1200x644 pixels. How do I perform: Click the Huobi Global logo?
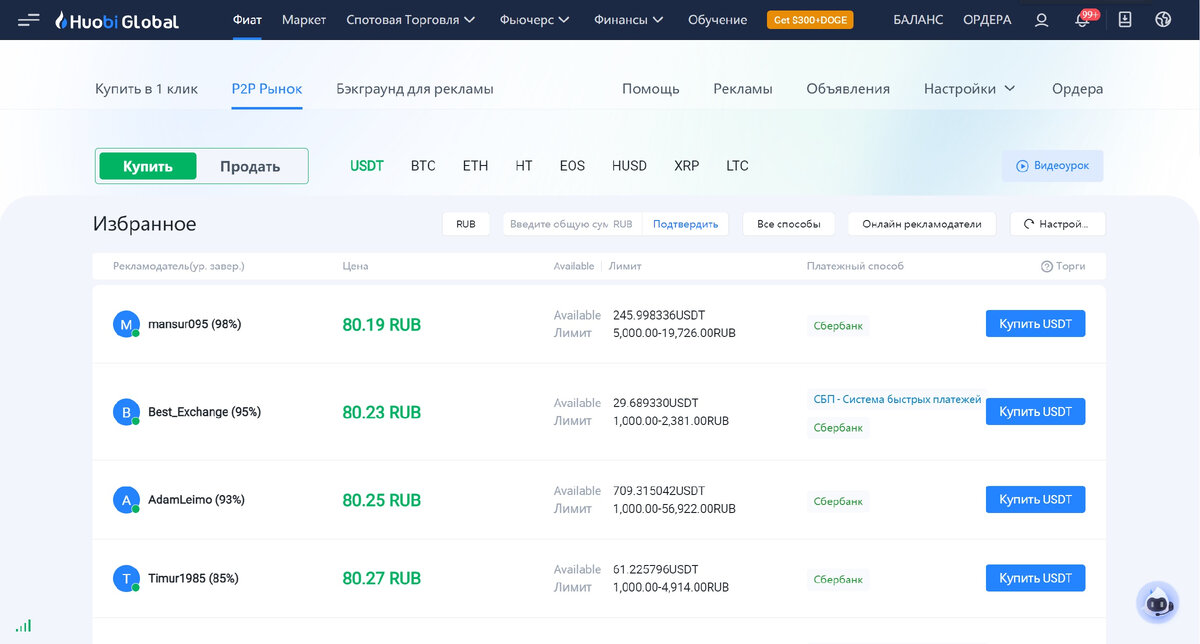pos(116,20)
